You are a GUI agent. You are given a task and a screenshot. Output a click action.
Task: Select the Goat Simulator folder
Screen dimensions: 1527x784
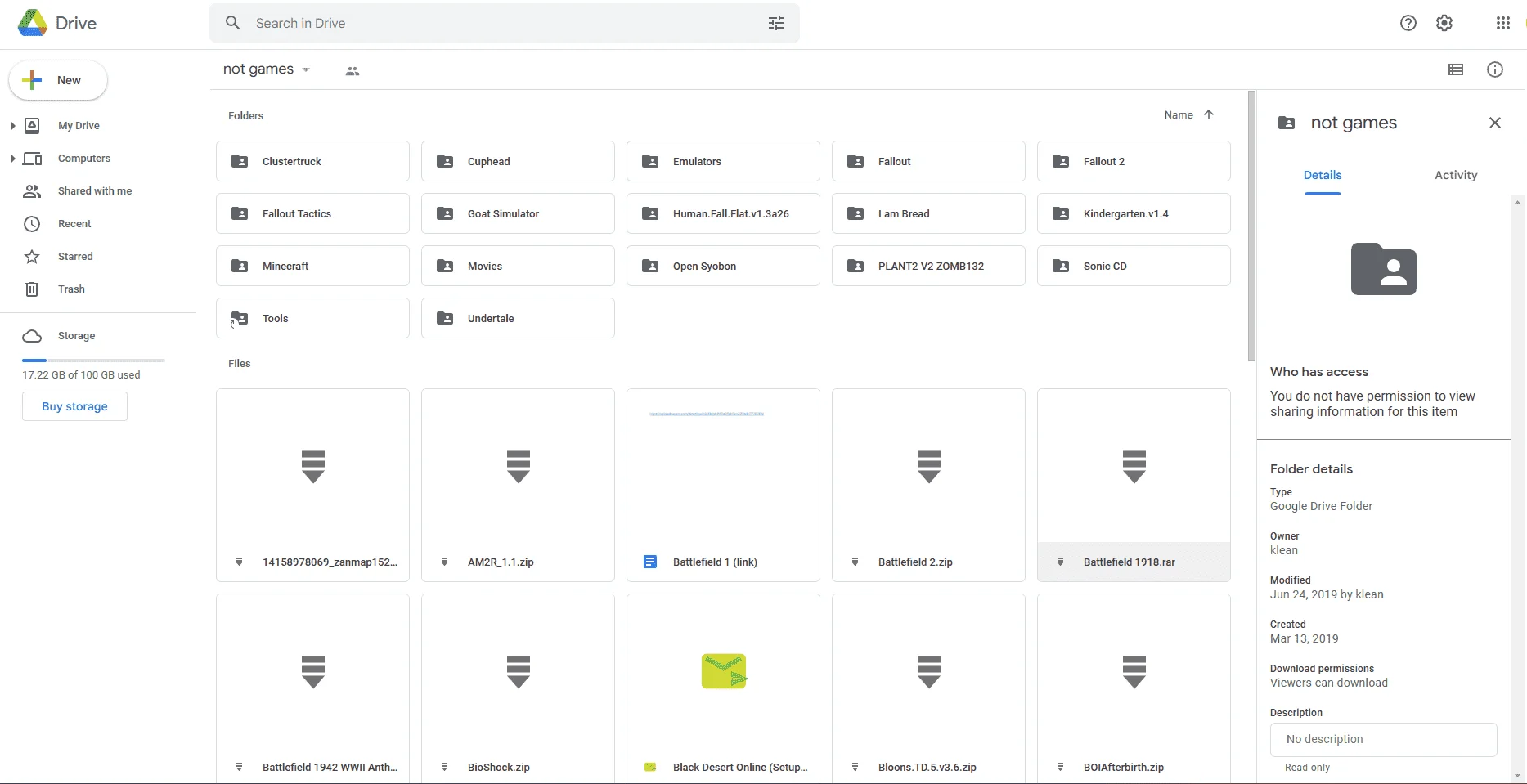click(518, 213)
